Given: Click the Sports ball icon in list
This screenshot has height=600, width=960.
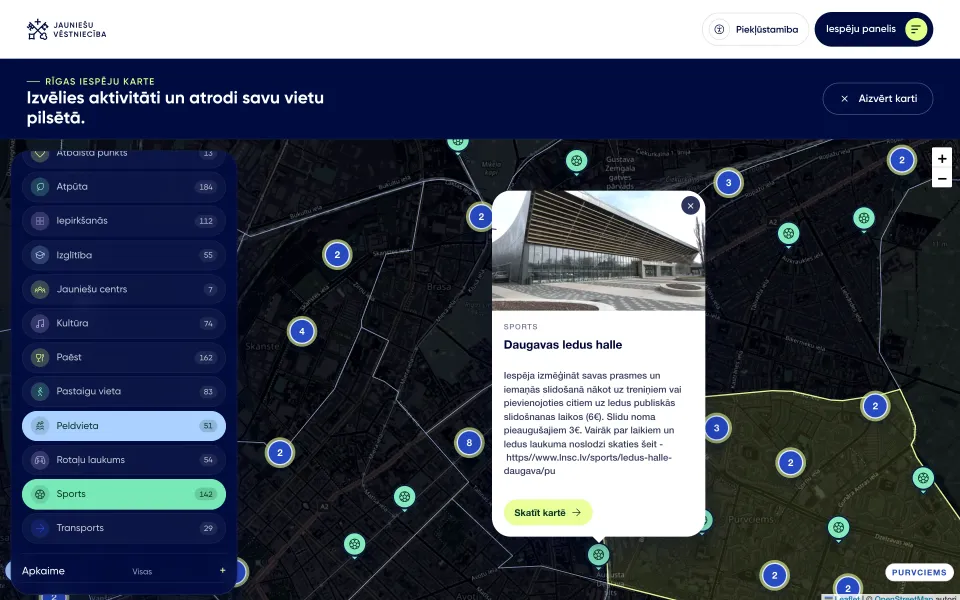Looking at the screenshot, I should click(x=40, y=494).
